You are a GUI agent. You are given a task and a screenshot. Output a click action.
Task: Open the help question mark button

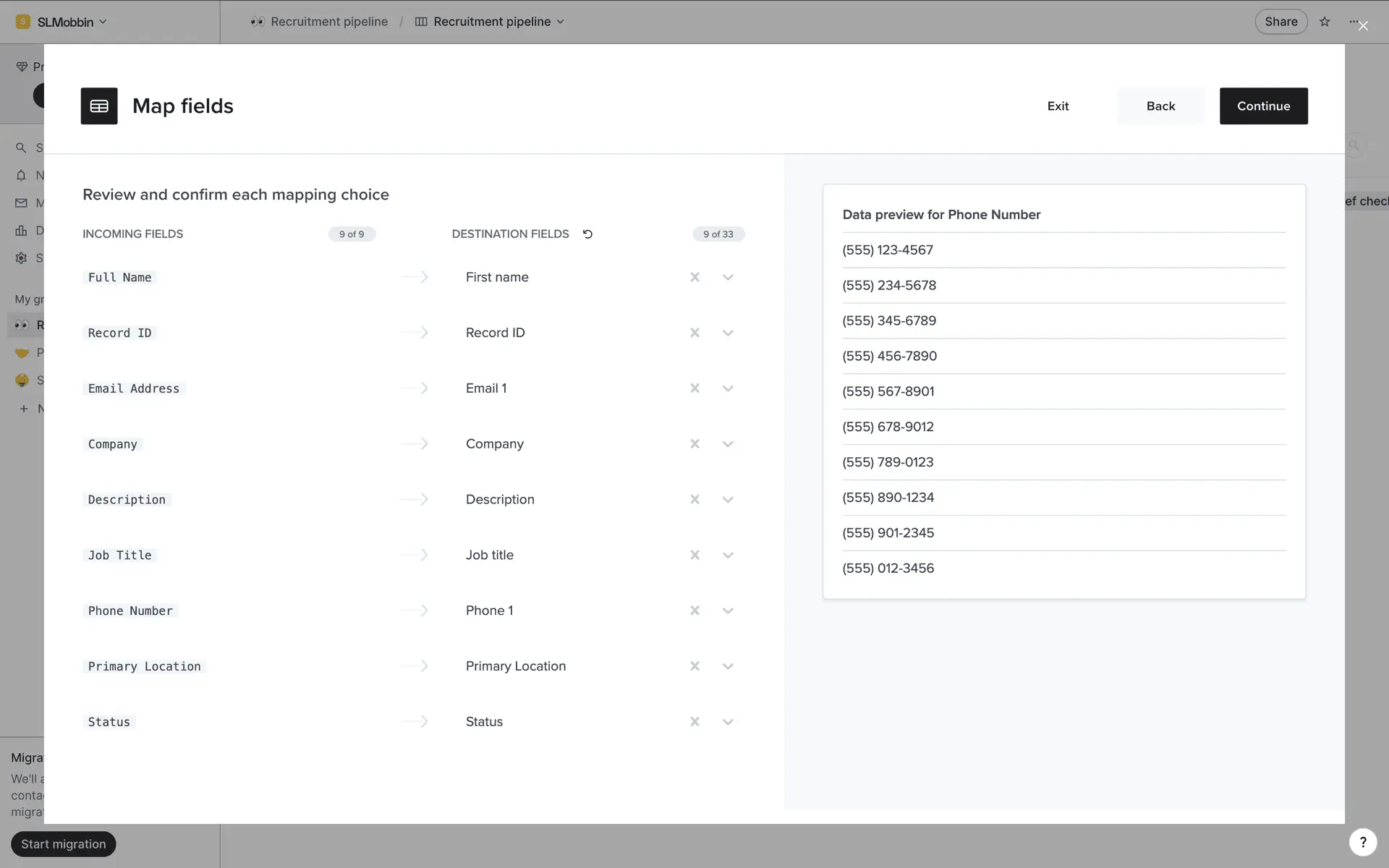[1362, 842]
